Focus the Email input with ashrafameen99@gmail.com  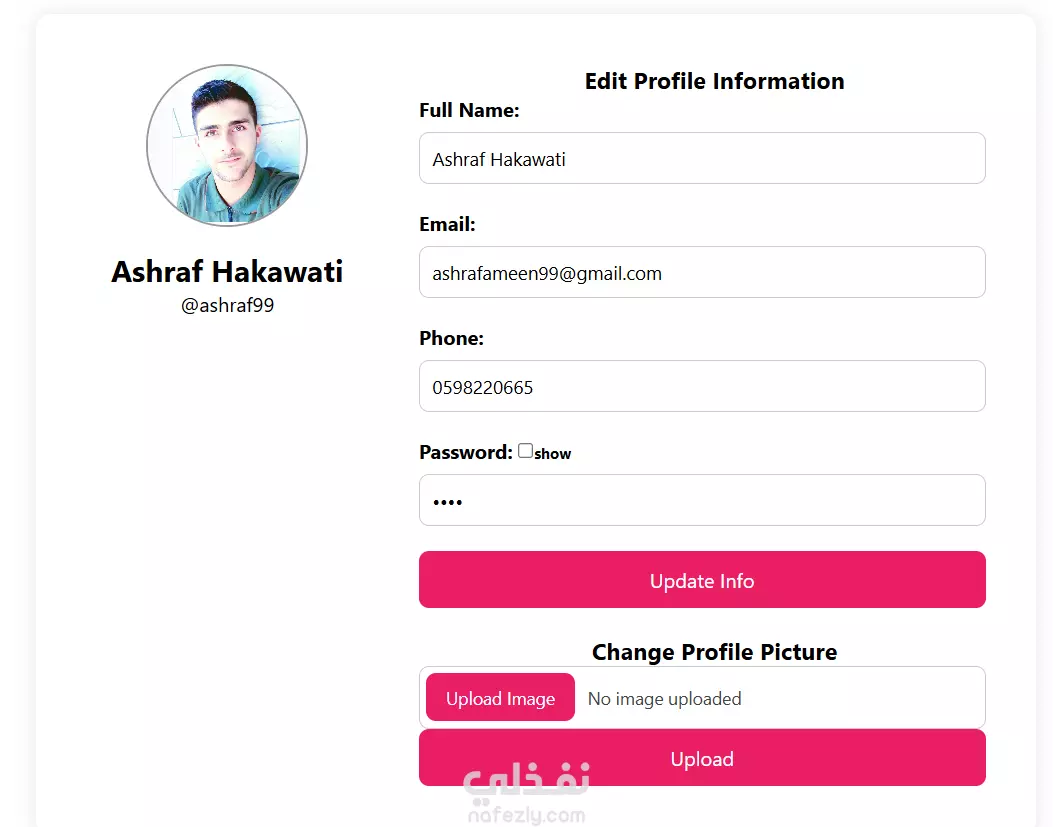click(702, 272)
